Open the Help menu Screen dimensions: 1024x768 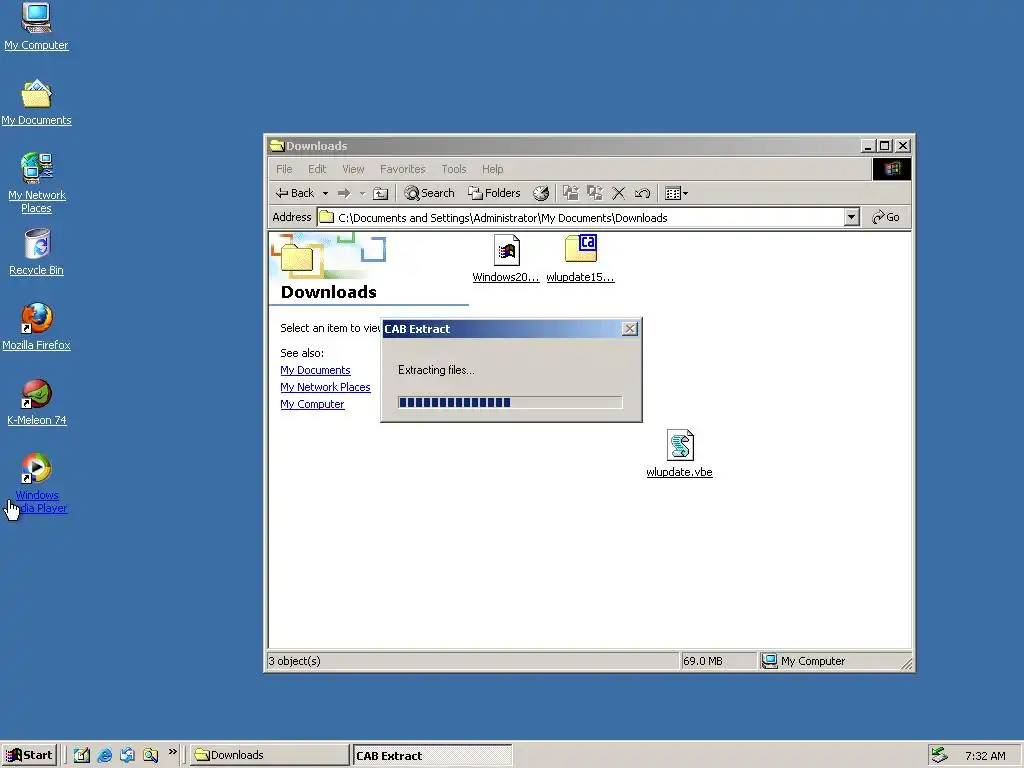[492, 169]
